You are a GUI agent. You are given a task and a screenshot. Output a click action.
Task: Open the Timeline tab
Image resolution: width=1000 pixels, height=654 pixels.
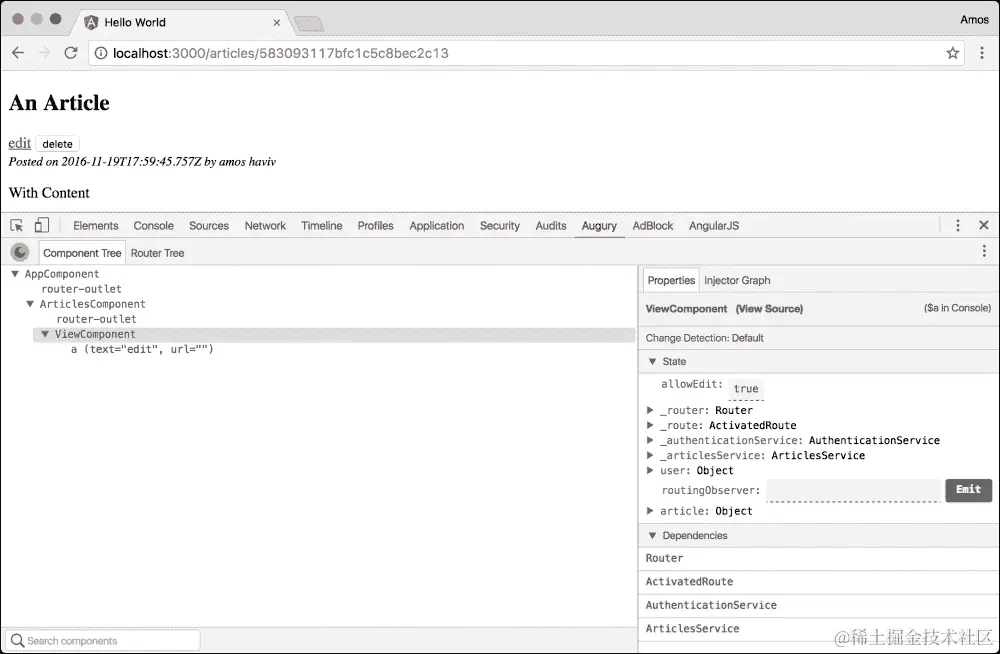tap(321, 226)
